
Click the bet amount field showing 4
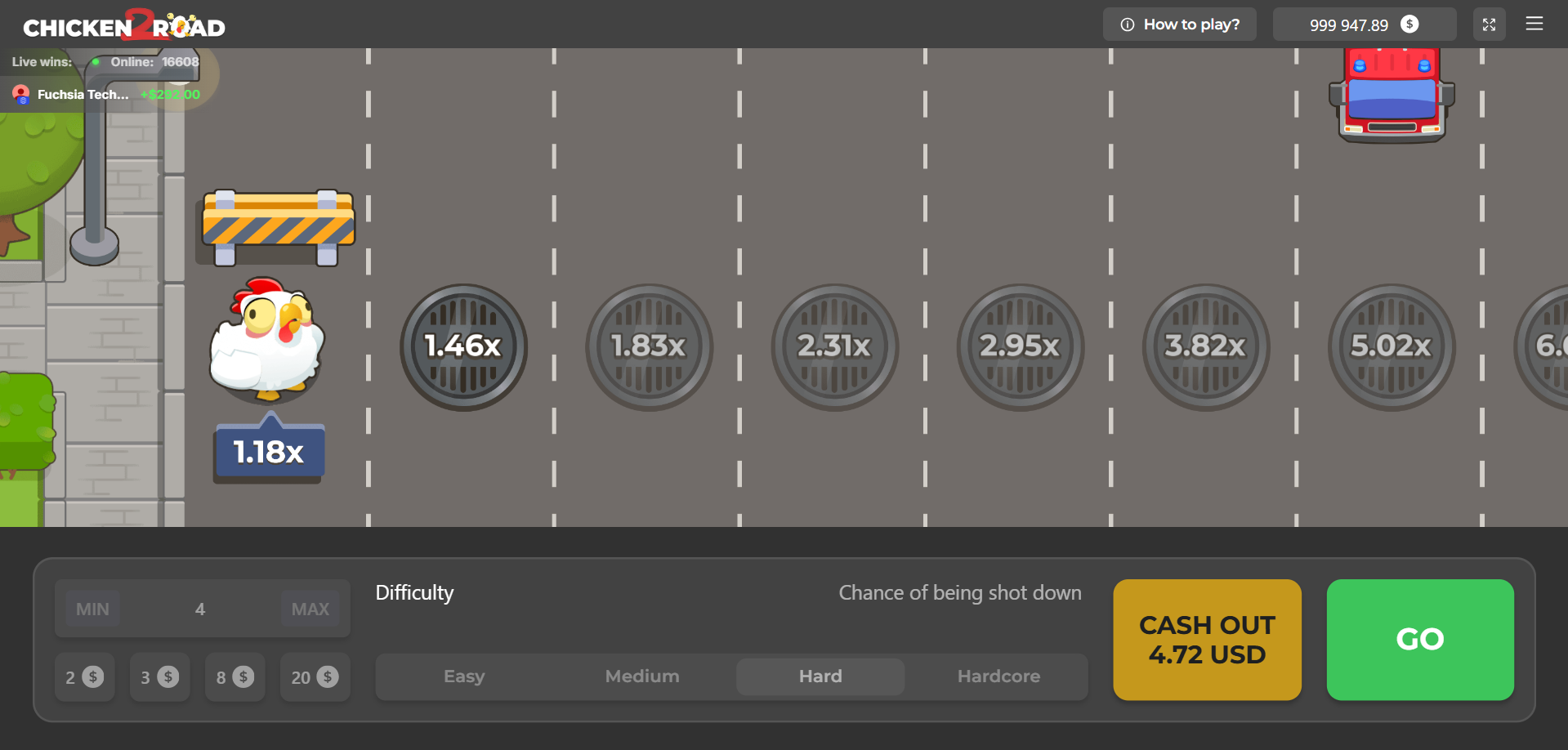[200, 609]
